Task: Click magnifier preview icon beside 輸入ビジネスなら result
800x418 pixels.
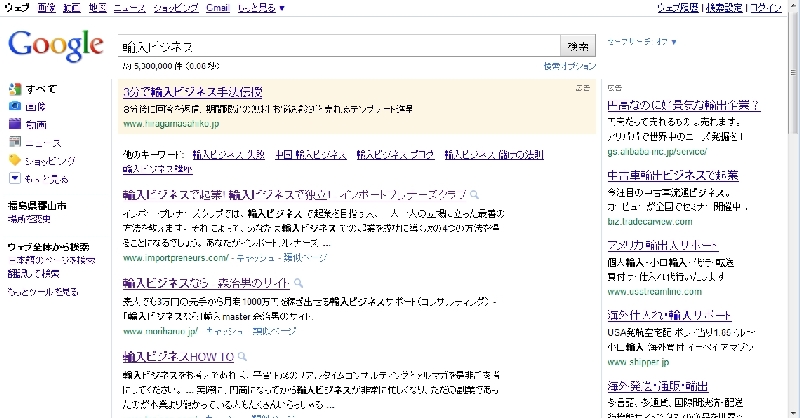Action: tap(298, 283)
